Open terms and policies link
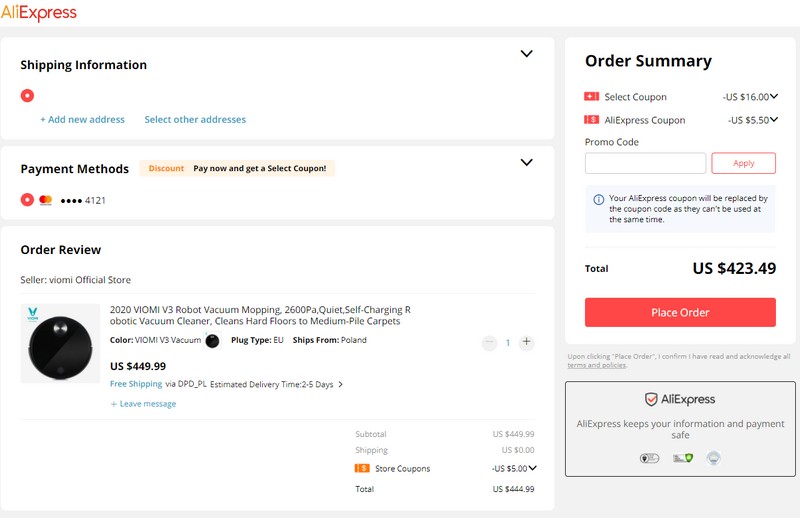 [x=596, y=365]
